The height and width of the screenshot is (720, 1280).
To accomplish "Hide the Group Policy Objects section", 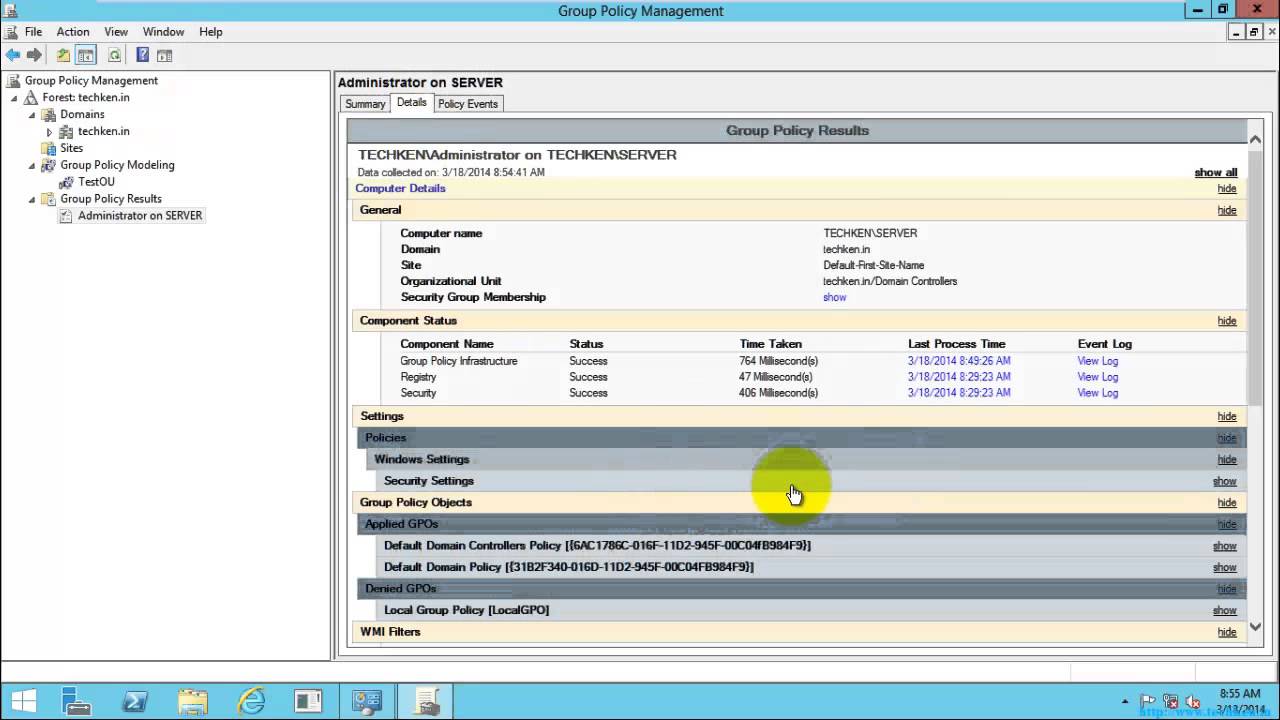I will [1227, 503].
